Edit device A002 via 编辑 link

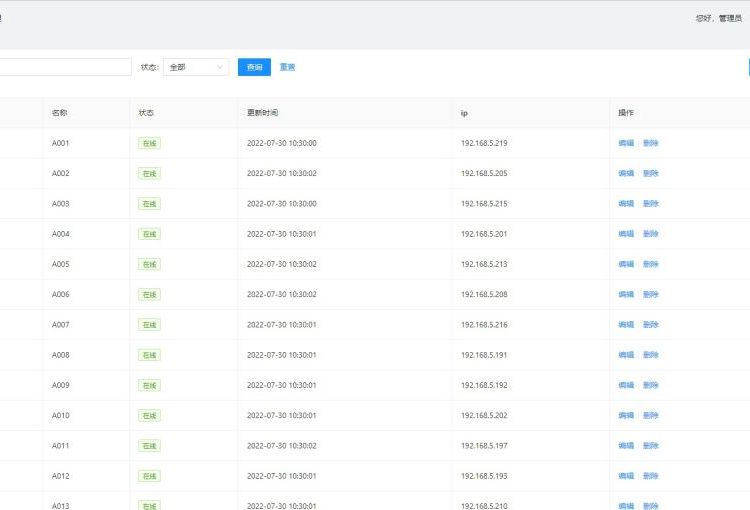click(x=626, y=173)
